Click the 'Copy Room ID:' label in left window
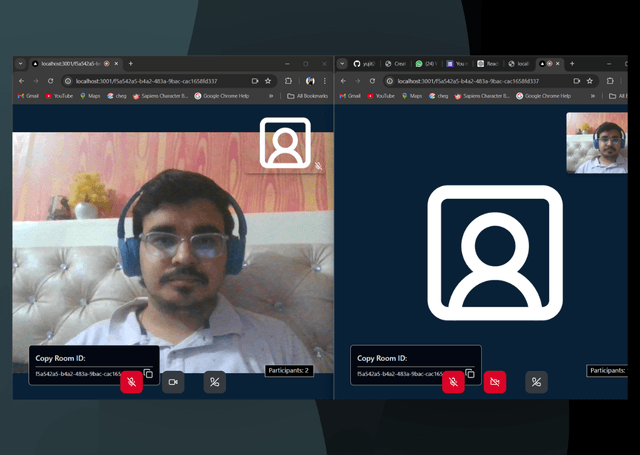 pos(60,358)
